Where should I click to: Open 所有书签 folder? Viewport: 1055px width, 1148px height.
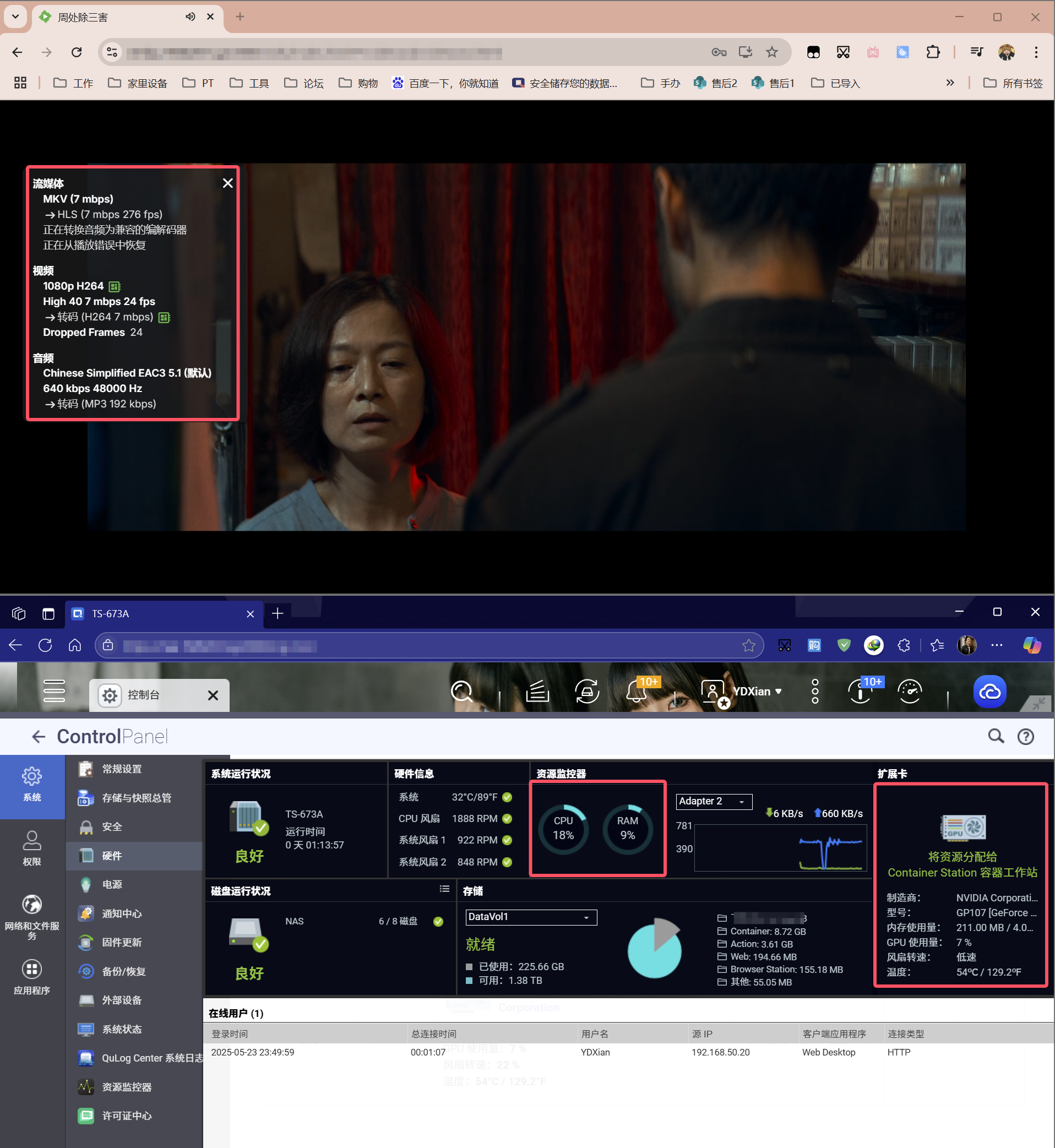1013,83
